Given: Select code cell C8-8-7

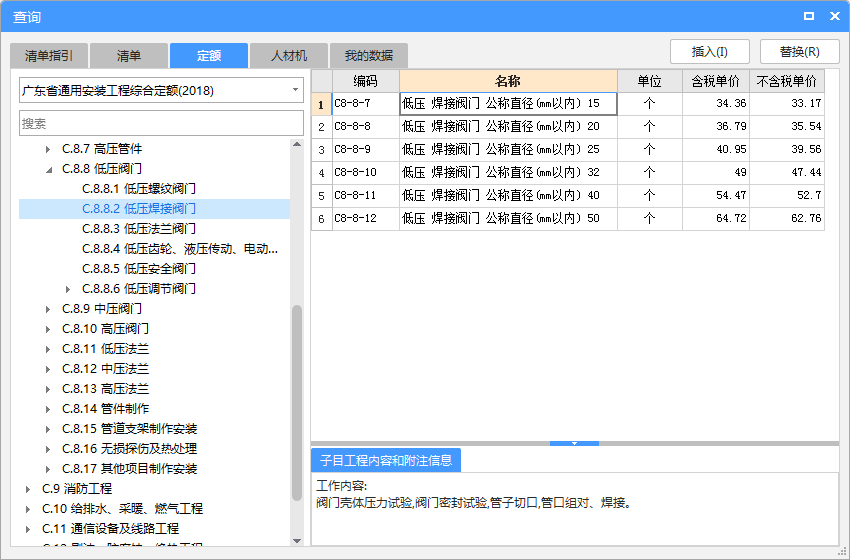Looking at the screenshot, I should [x=365, y=104].
